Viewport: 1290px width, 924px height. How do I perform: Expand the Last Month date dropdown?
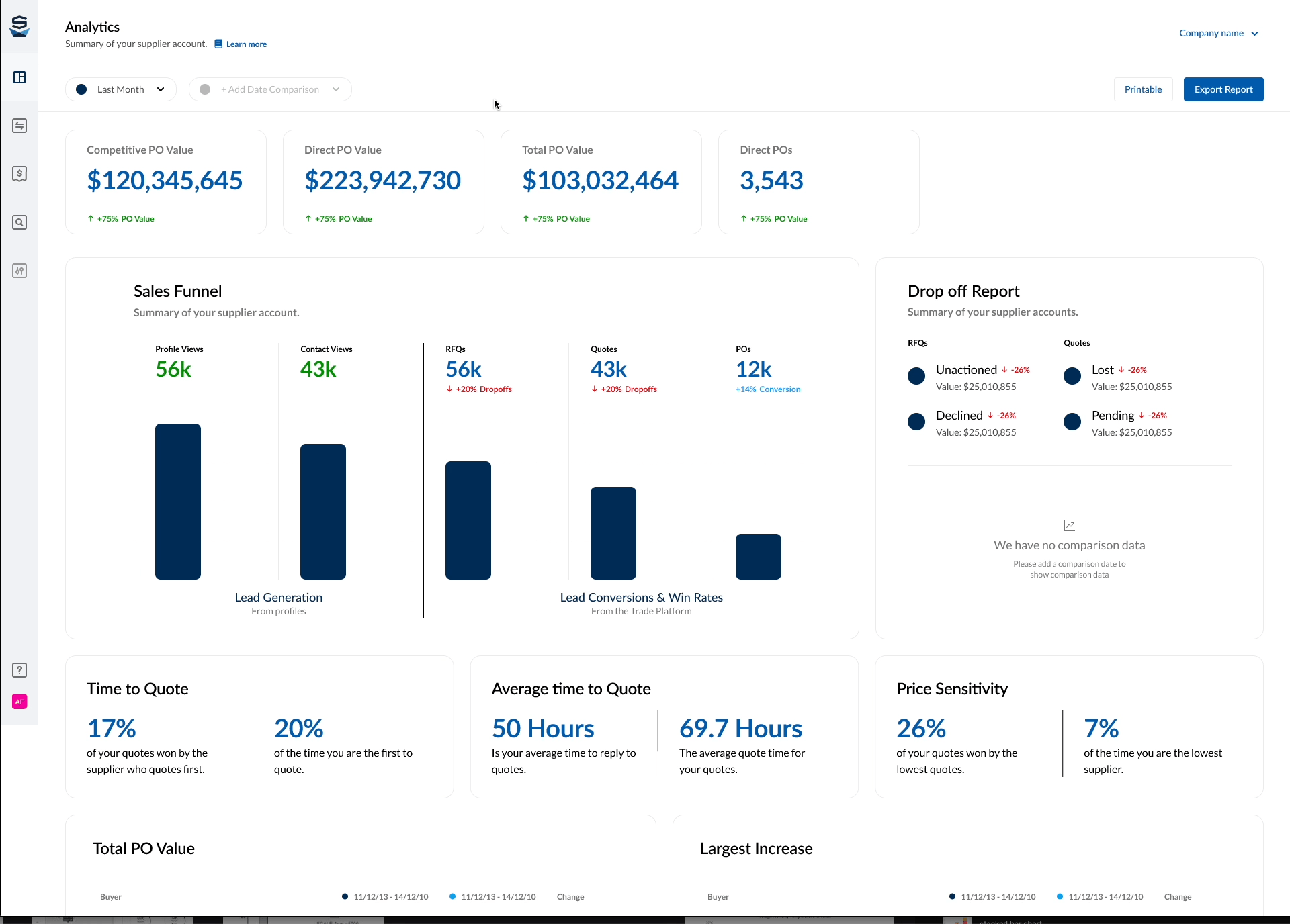pyautogui.click(x=121, y=89)
